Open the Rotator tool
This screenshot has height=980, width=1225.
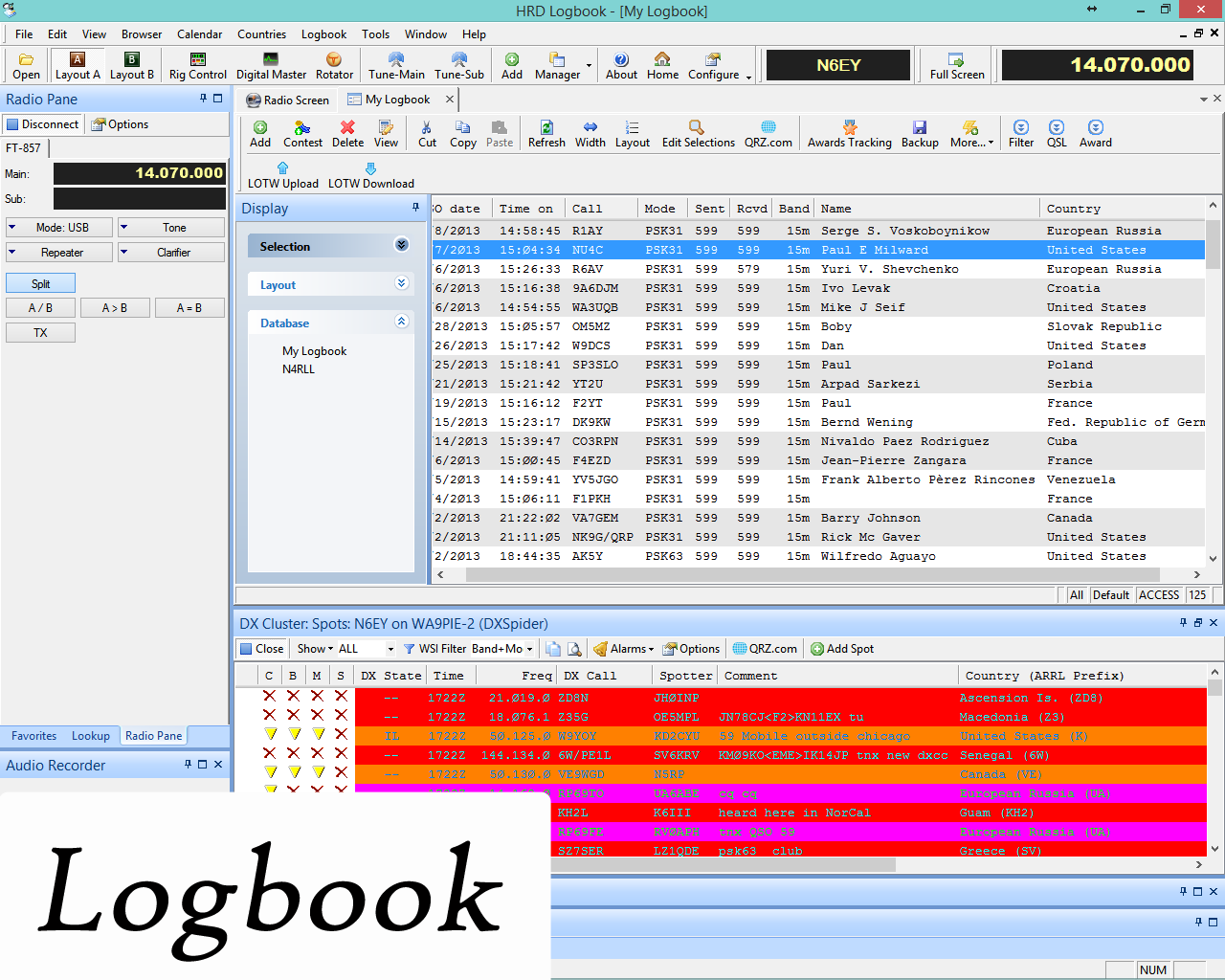click(x=334, y=66)
